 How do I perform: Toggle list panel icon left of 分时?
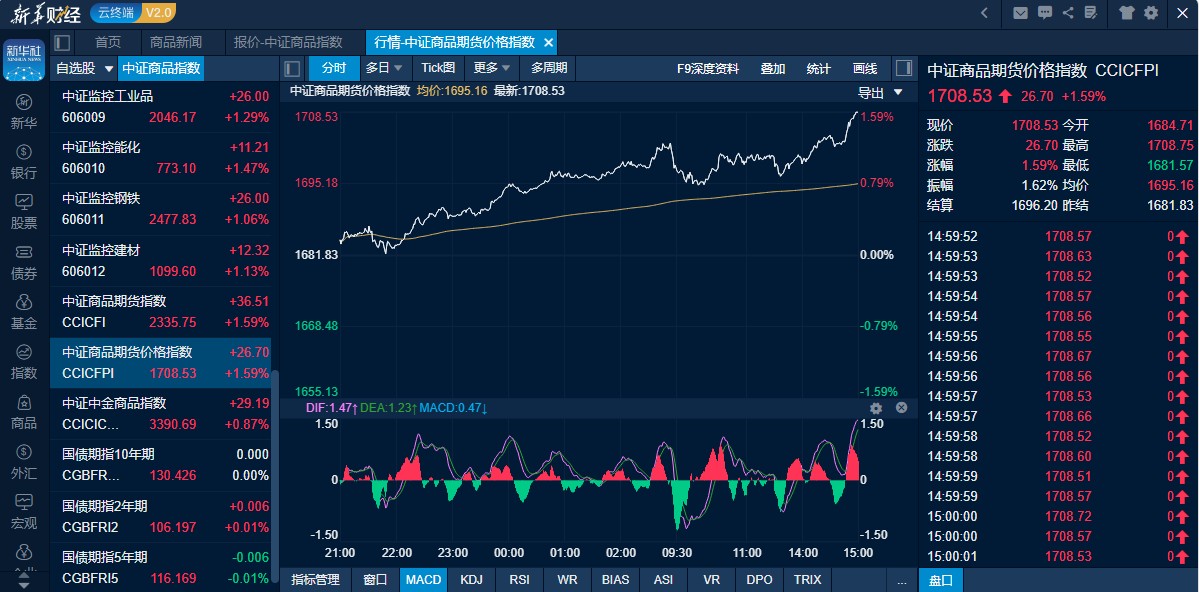292,69
